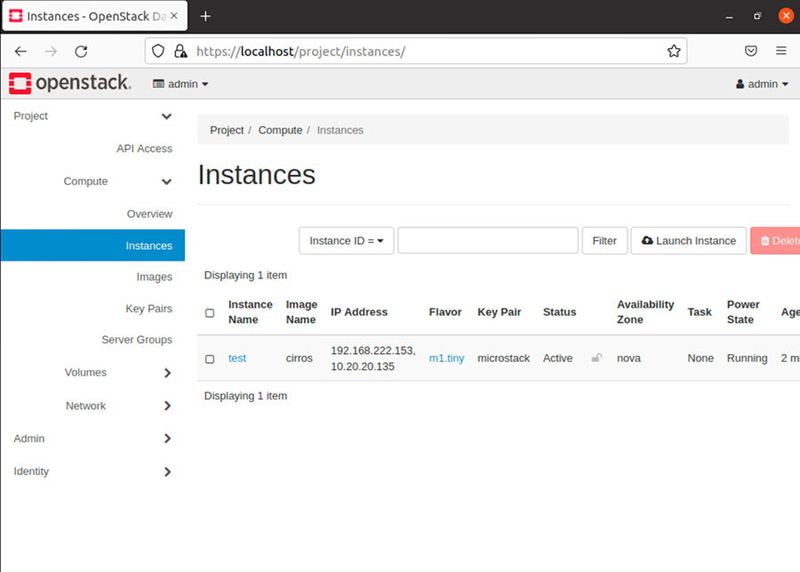The width and height of the screenshot is (800, 572).
Task: Open Server Groups in the sidebar
Action: point(137,340)
